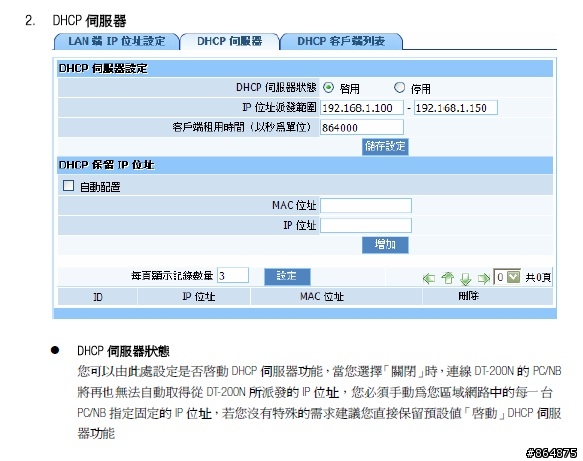Click the ID column header
This screenshot has width=583, height=461.
pyautogui.click(x=97, y=297)
